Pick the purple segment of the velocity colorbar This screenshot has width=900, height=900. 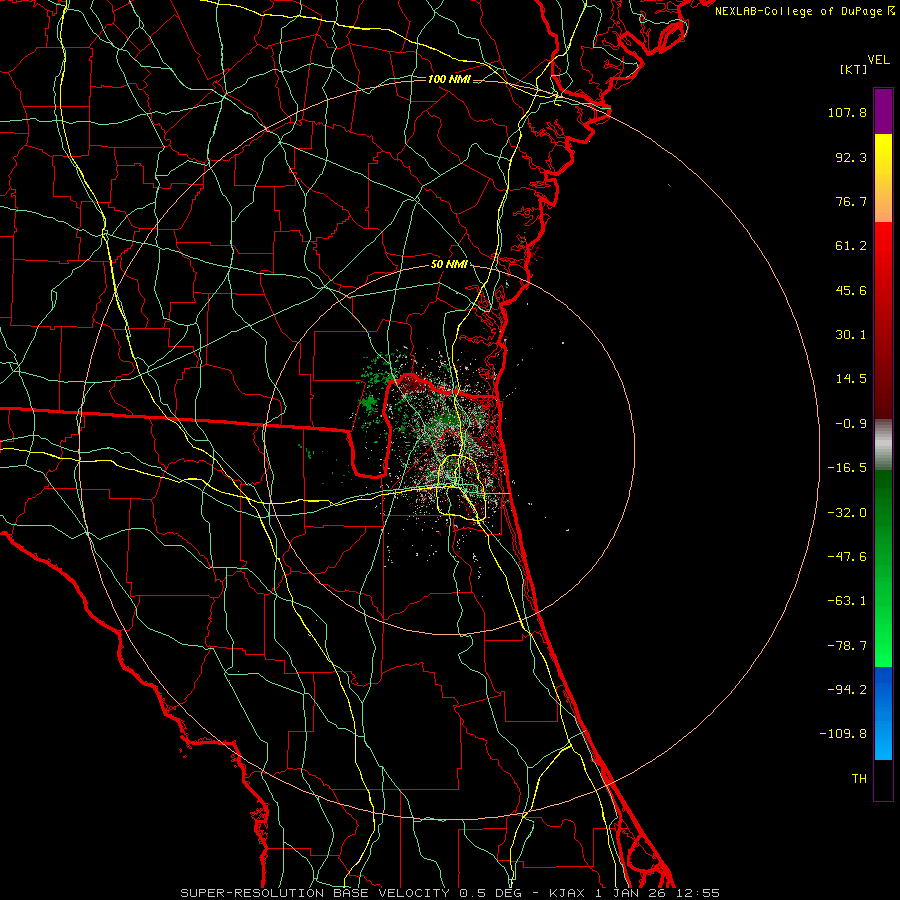click(x=883, y=112)
